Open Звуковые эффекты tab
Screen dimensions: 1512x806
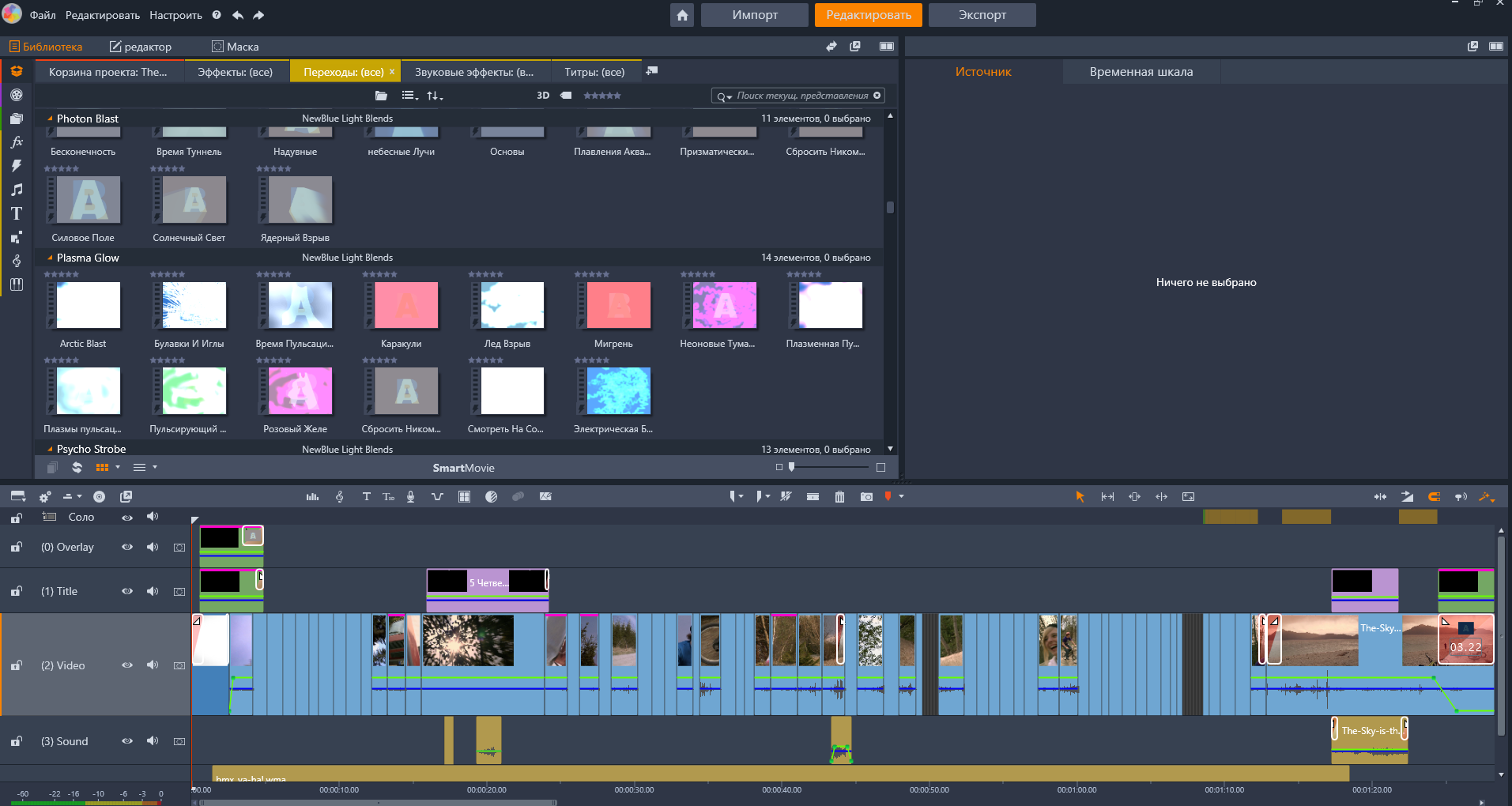[474, 72]
